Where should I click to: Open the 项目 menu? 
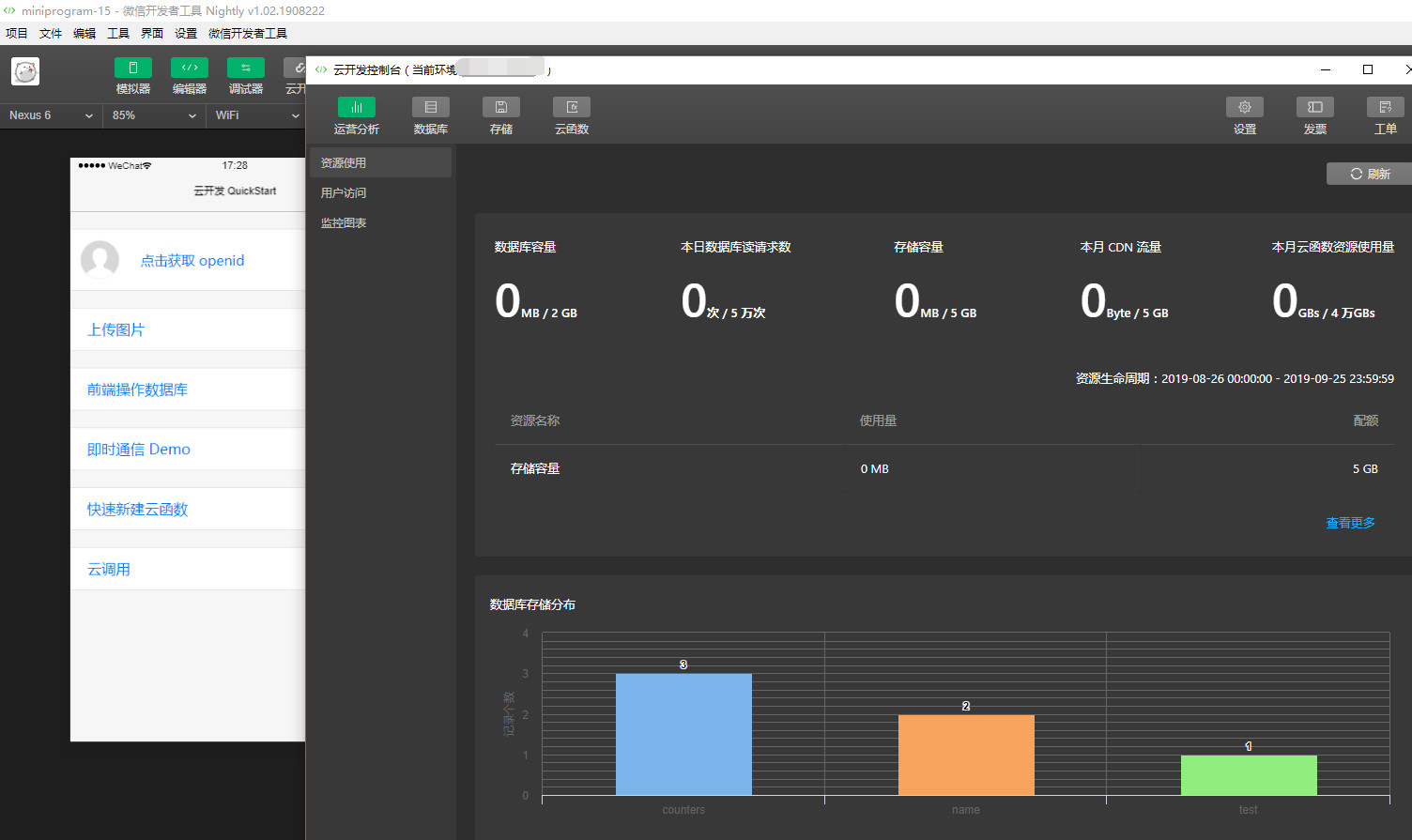pos(17,33)
